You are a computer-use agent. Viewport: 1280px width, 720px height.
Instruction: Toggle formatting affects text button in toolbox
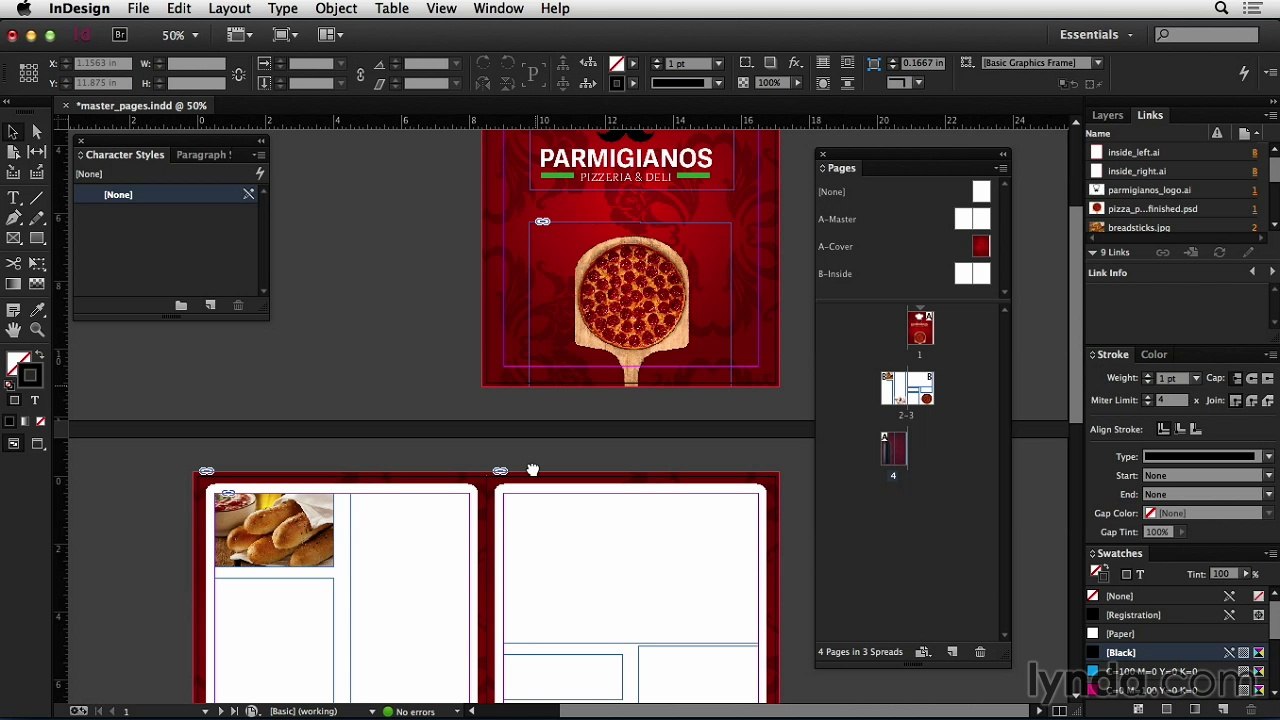pyautogui.click(x=35, y=400)
